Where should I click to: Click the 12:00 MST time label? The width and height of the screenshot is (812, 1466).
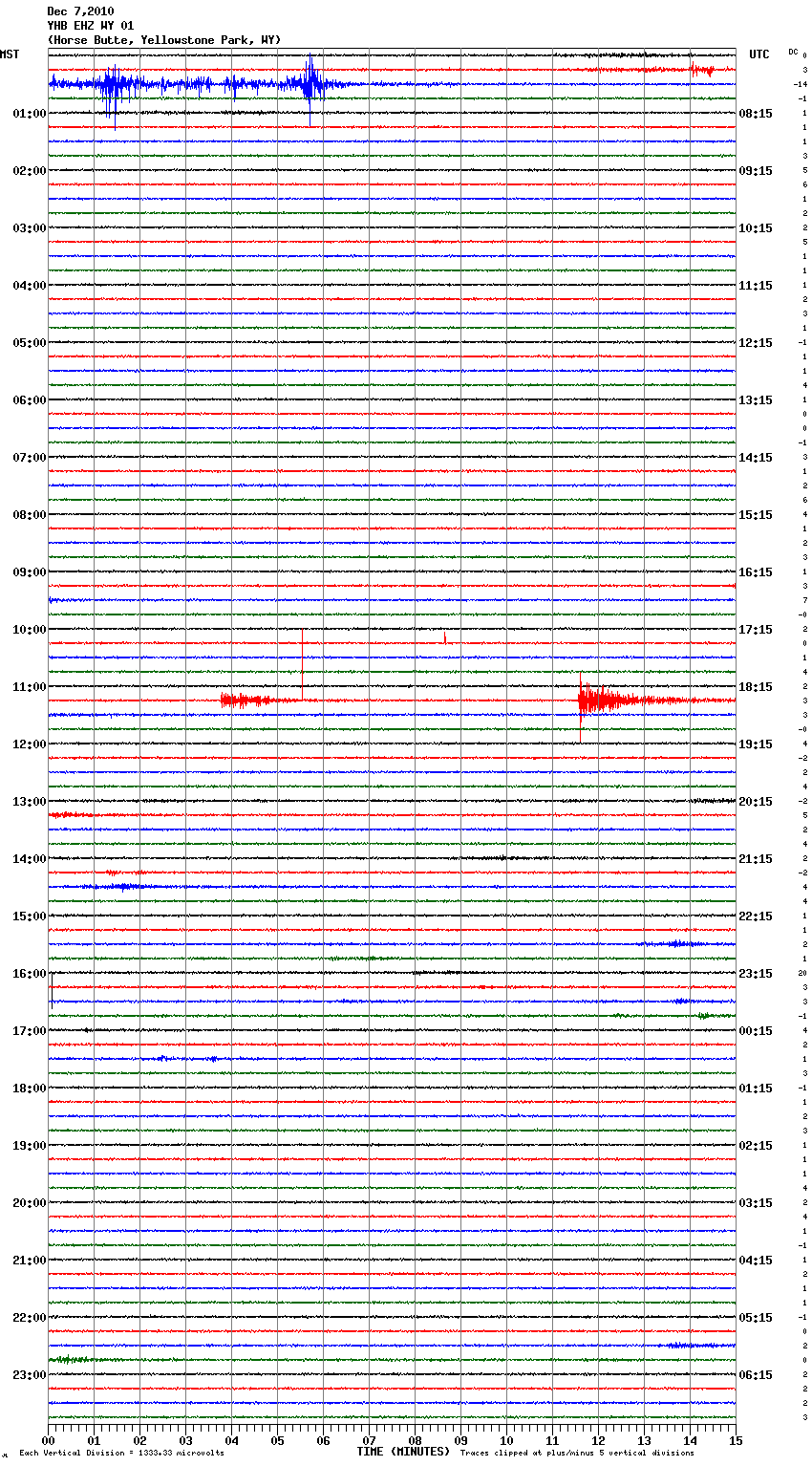coord(30,744)
